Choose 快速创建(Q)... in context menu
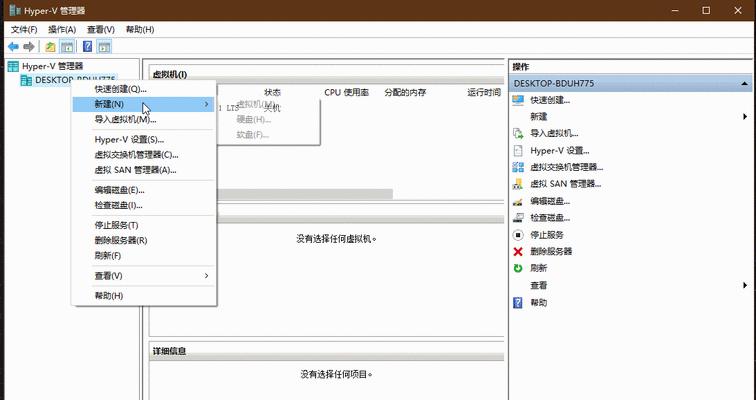The width and height of the screenshot is (756, 400). (144, 89)
